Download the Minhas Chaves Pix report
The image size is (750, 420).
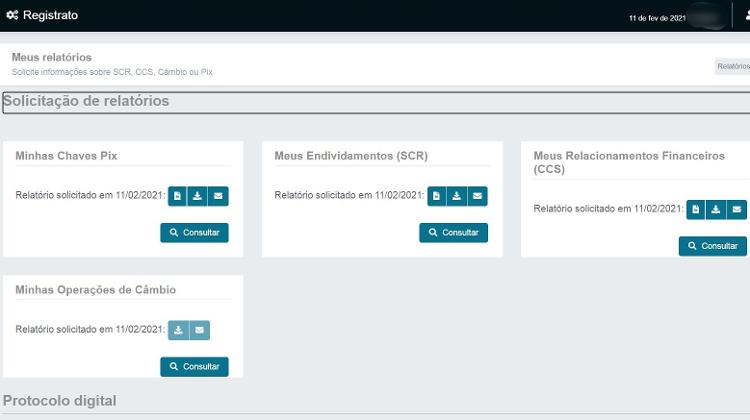[198, 196]
